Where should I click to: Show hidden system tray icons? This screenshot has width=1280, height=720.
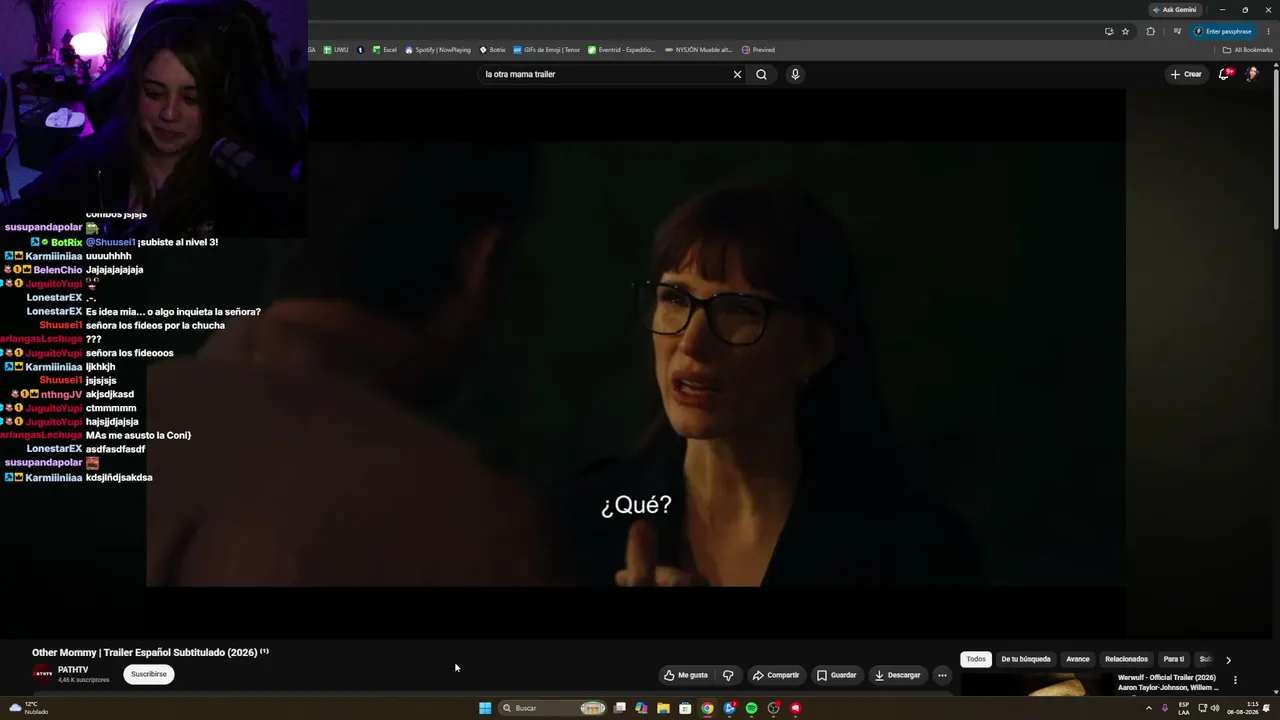[1148, 708]
